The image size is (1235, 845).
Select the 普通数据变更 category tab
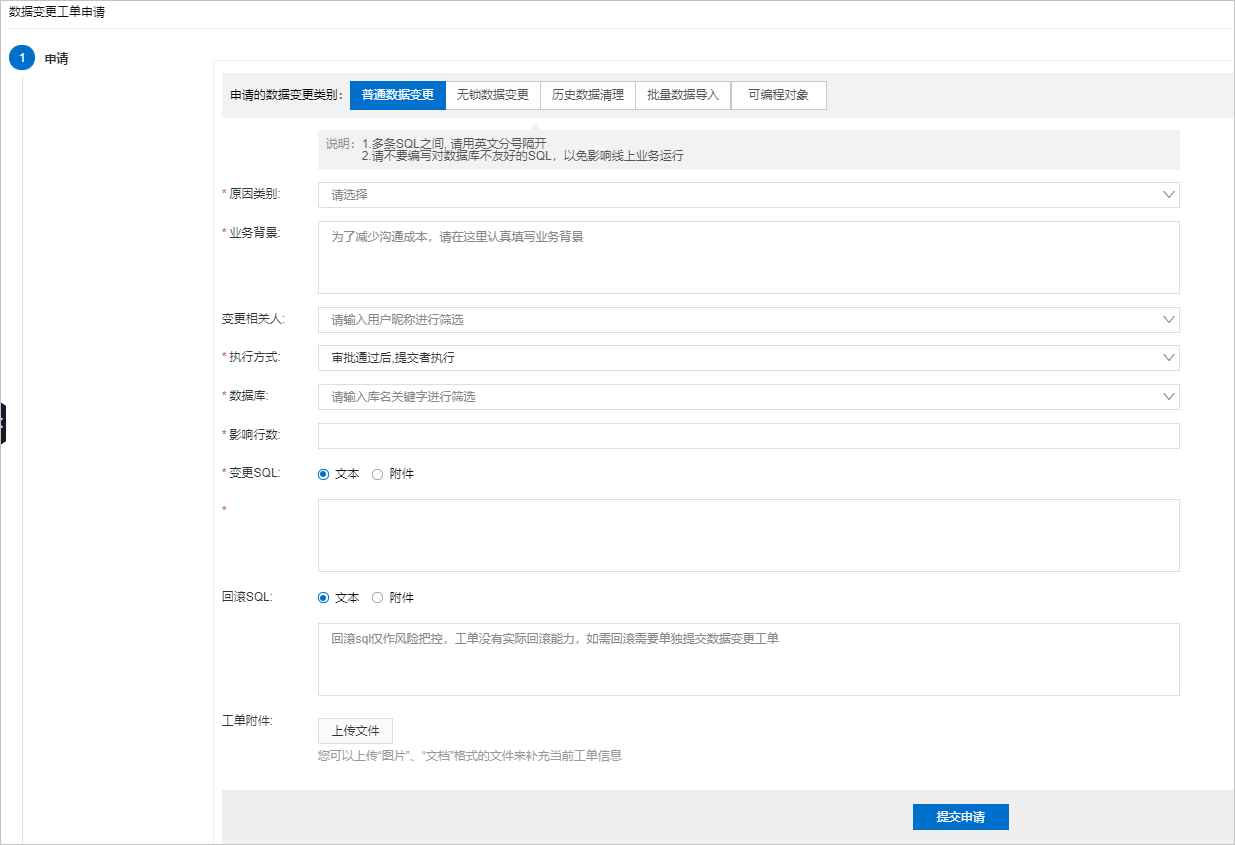(398, 96)
